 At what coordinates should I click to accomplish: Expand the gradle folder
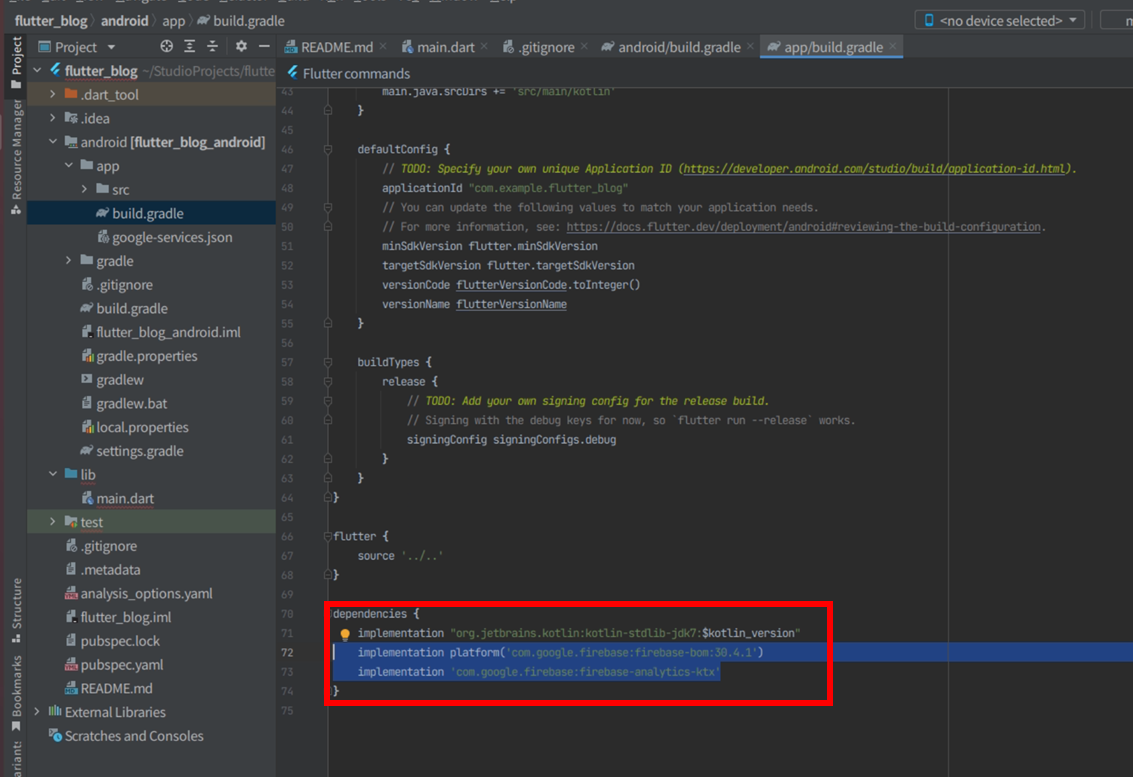[x=69, y=260]
